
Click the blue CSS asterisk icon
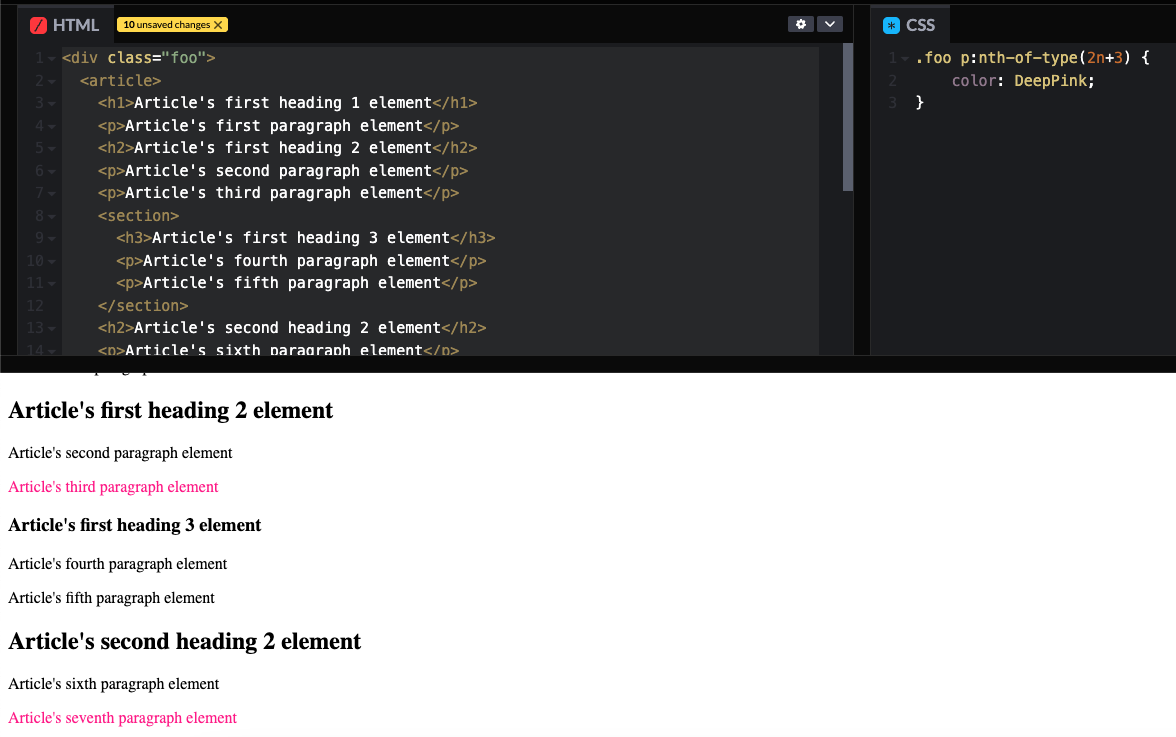pos(889,24)
